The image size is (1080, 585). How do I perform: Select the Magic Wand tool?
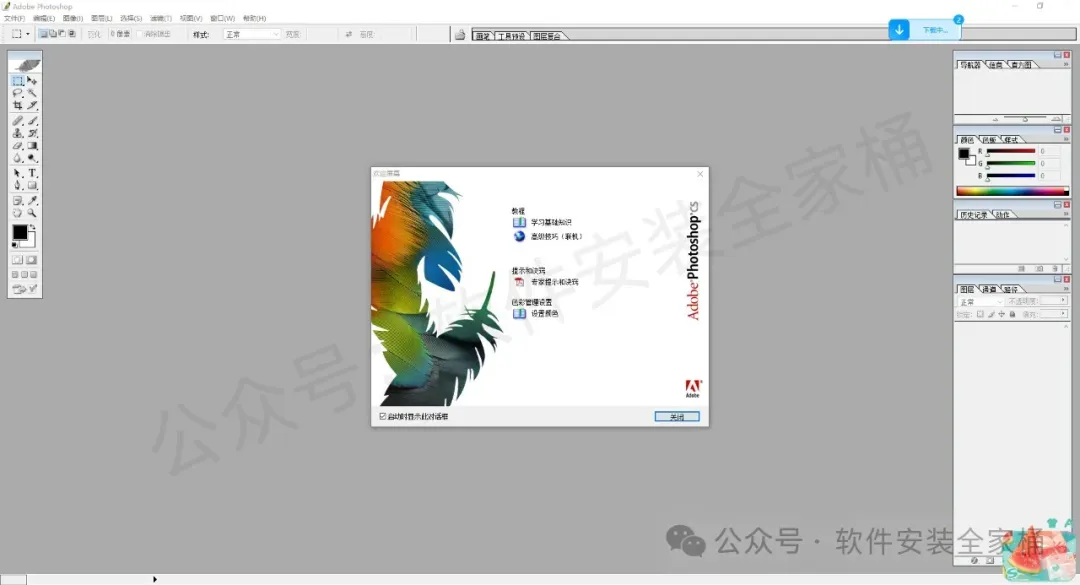[x=32, y=93]
